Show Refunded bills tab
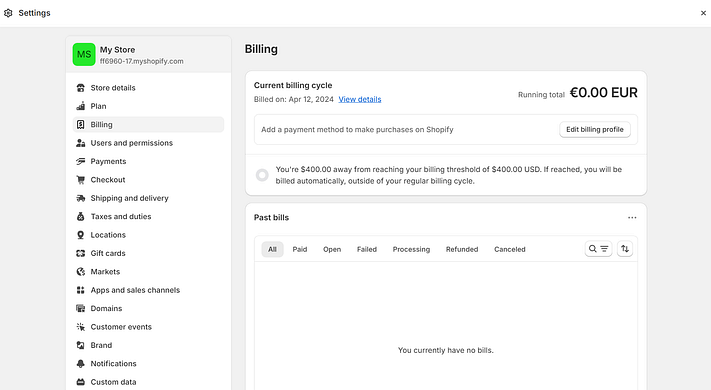Screen dimensions: 711x390 [x=462, y=249]
